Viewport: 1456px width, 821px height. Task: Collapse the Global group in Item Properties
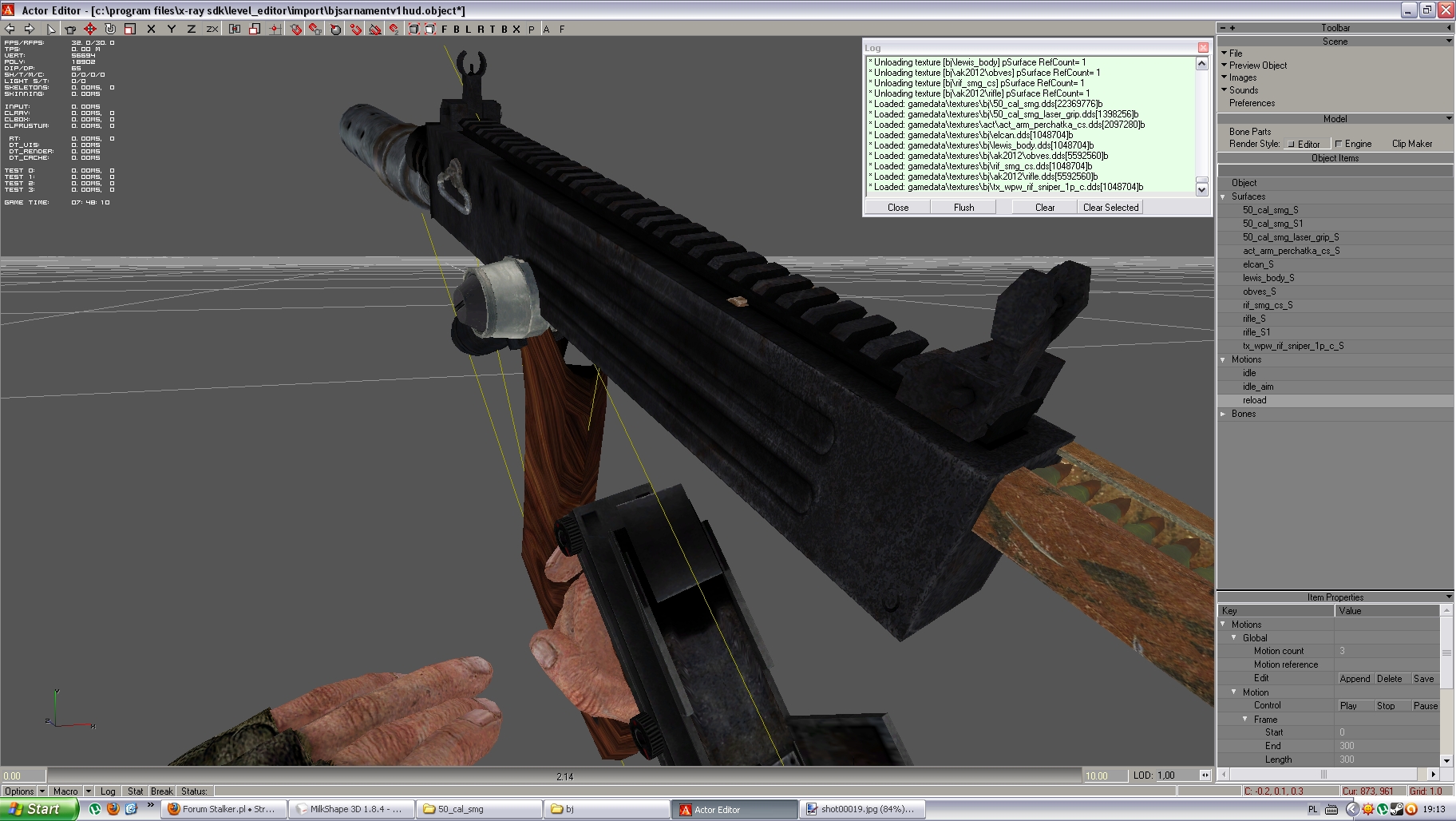1234,637
